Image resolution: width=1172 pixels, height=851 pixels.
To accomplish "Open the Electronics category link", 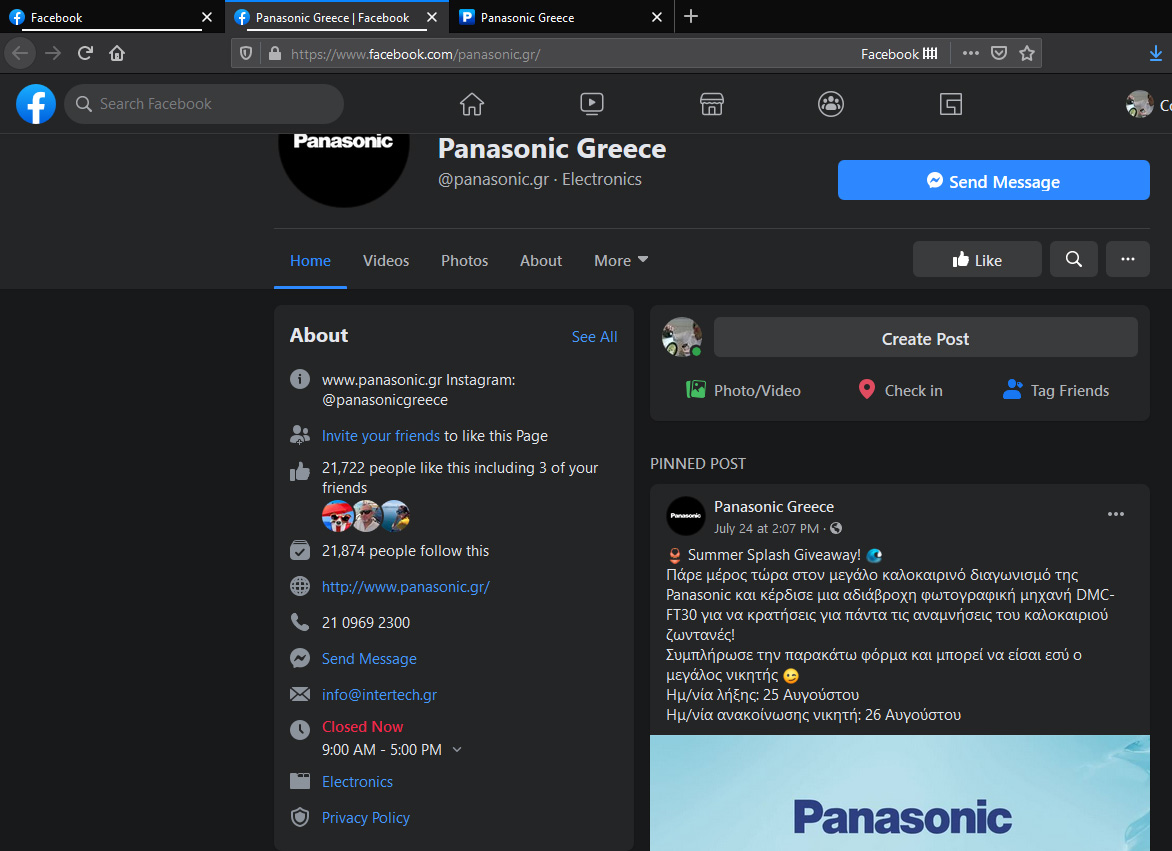I will click(357, 782).
